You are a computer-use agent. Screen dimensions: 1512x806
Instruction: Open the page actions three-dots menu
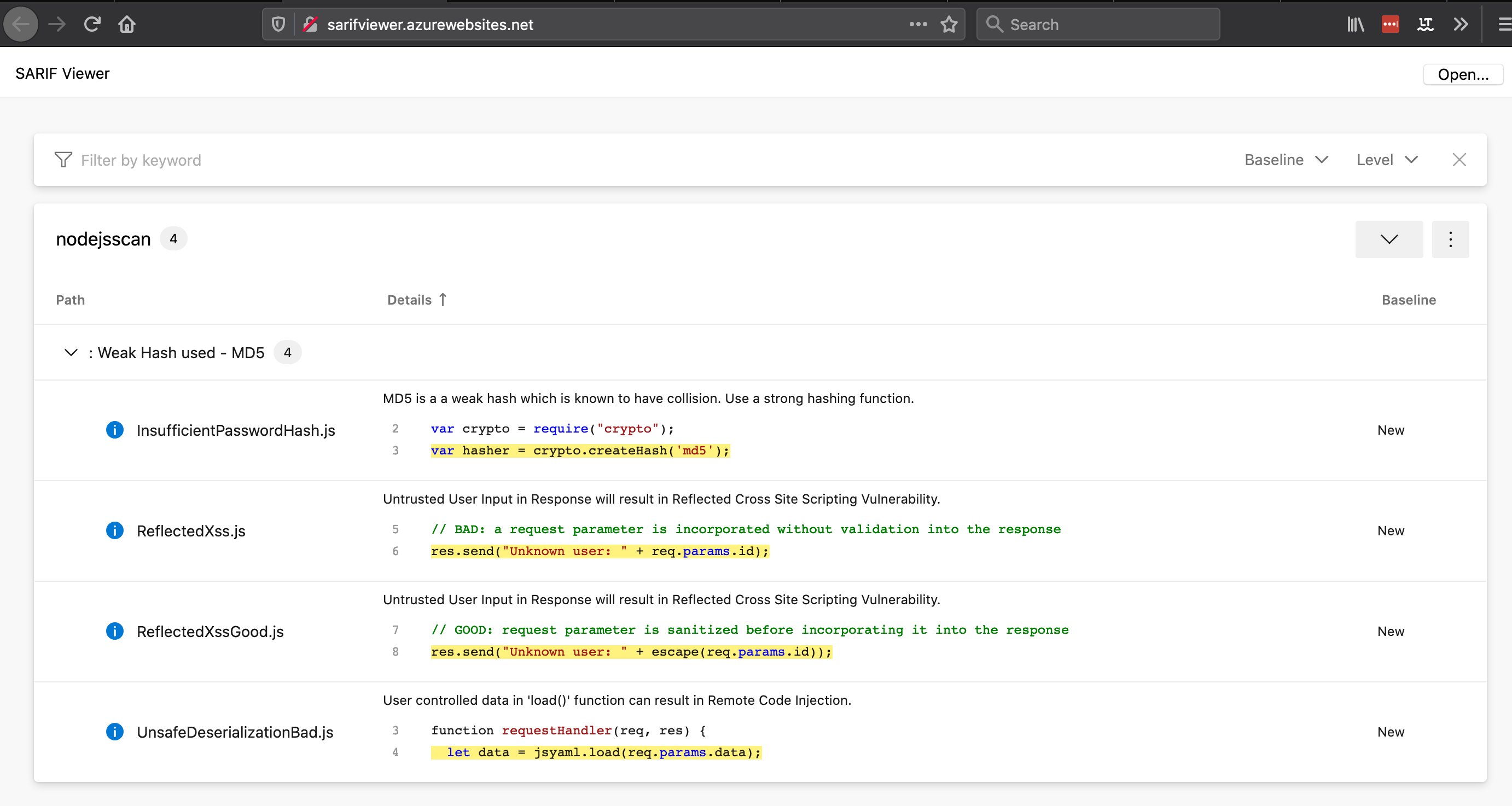tap(918, 24)
